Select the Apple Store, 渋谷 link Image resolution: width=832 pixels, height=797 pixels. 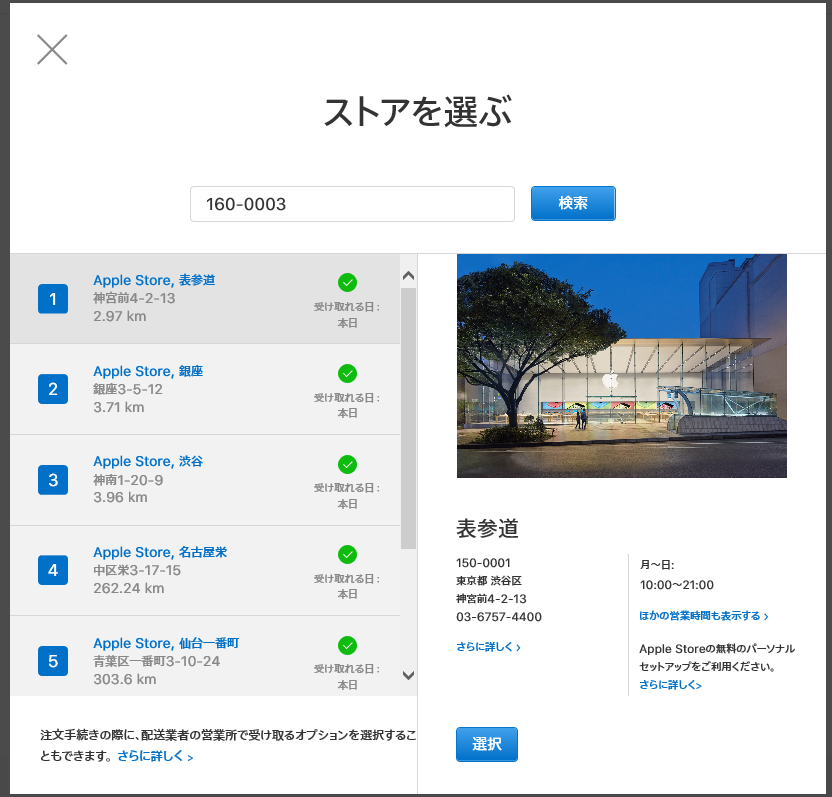(x=148, y=461)
